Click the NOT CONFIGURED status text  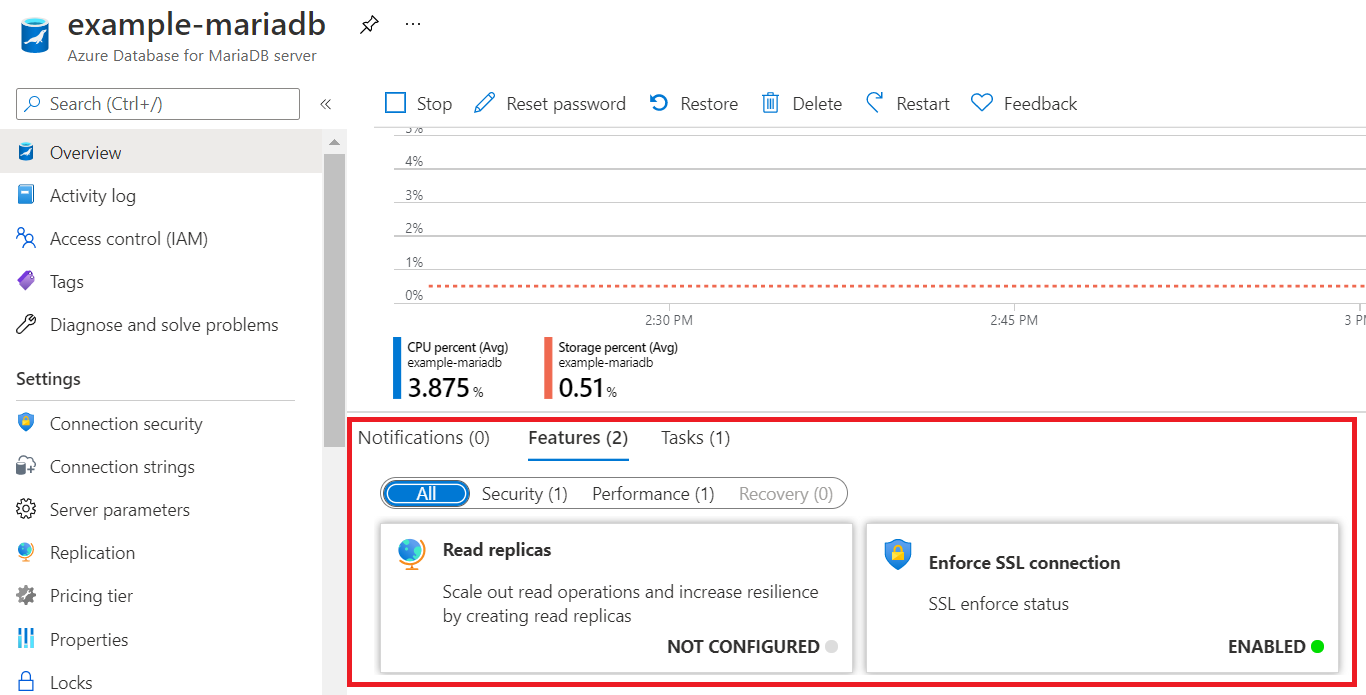pos(743,646)
